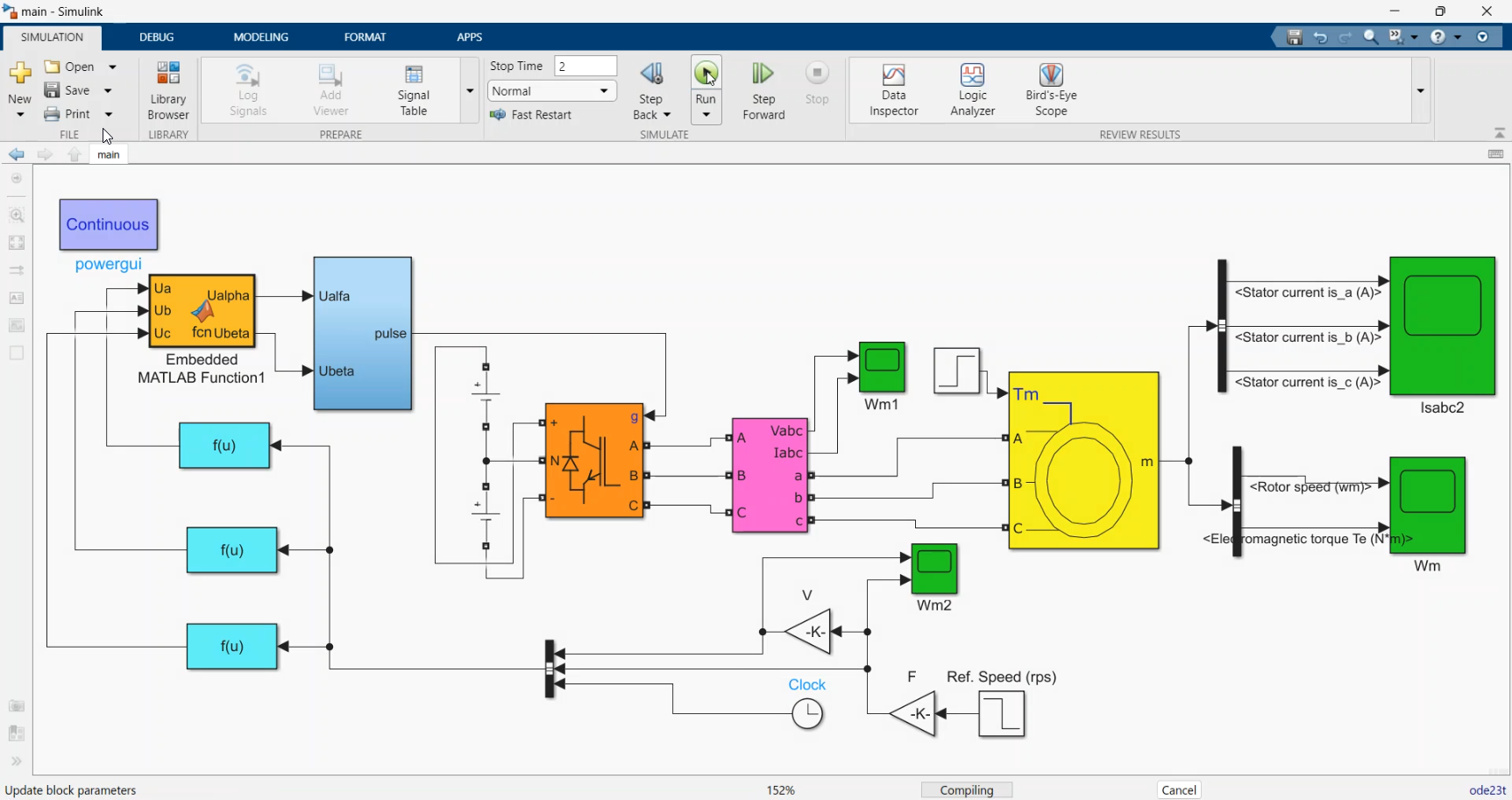This screenshot has width=1512, height=800.
Task: Click the Save button in the File section
Action: [67, 90]
